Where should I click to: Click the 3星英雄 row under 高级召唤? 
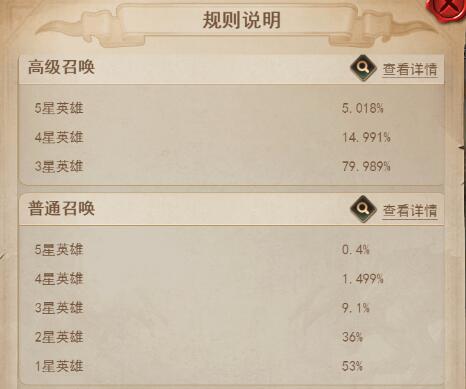point(232,166)
